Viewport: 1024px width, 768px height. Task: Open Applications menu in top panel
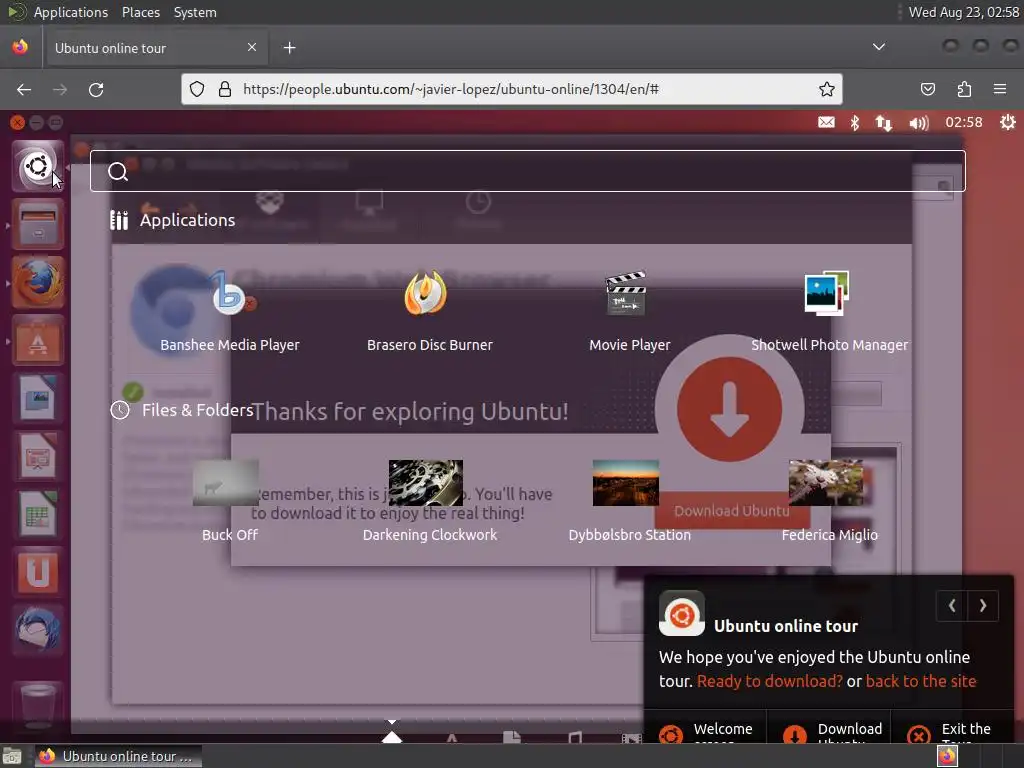point(71,12)
